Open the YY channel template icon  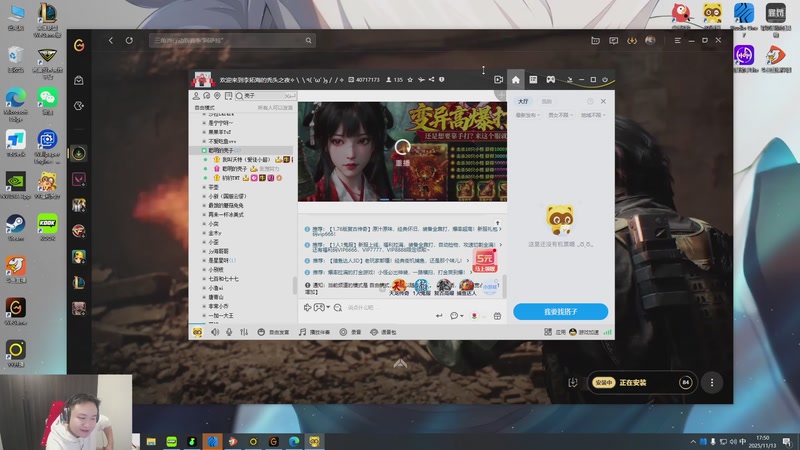[533, 80]
